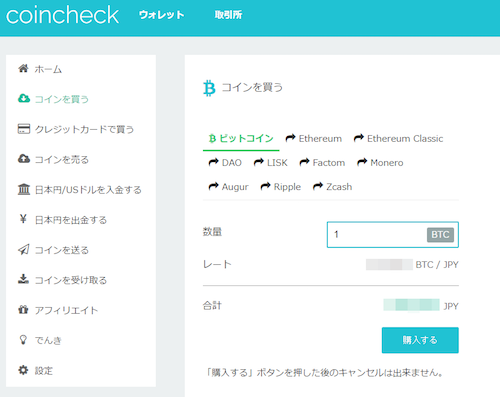Click the 合計 total label
500x397 pixels.
pos(212,305)
